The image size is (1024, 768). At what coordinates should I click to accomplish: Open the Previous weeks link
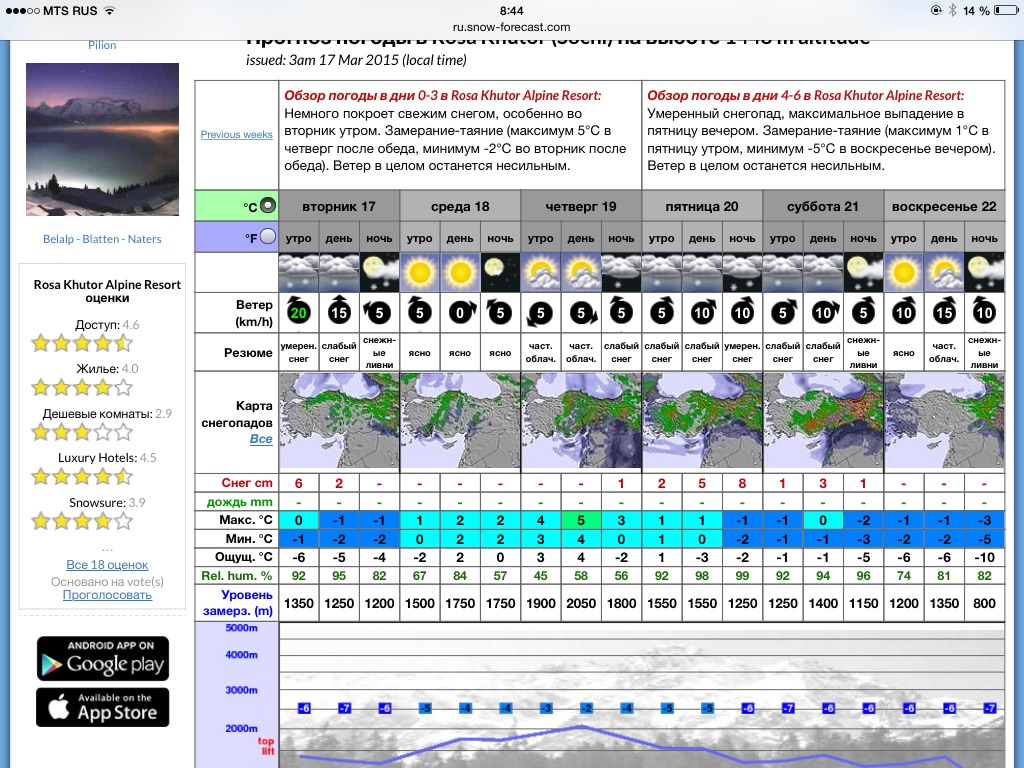[x=236, y=135]
